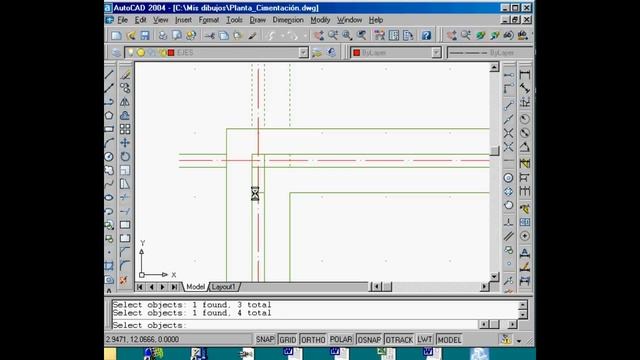Select the Explode modify tool
The height and width of the screenshot is (360, 640).
click(124, 280)
